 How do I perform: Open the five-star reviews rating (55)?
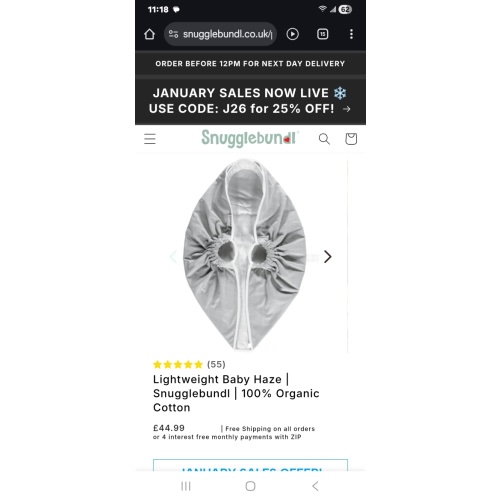click(x=189, y=364)
